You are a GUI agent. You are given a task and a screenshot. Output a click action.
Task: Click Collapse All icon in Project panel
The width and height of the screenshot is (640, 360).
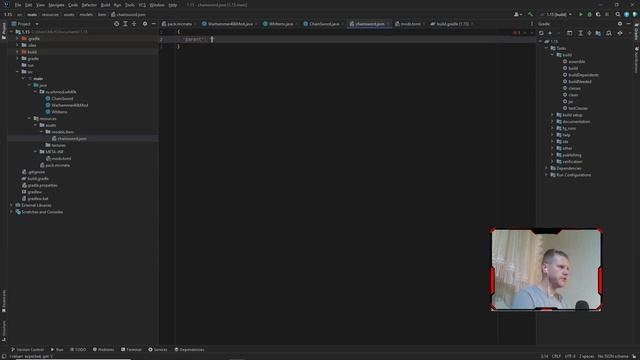(x=134, y=24)
